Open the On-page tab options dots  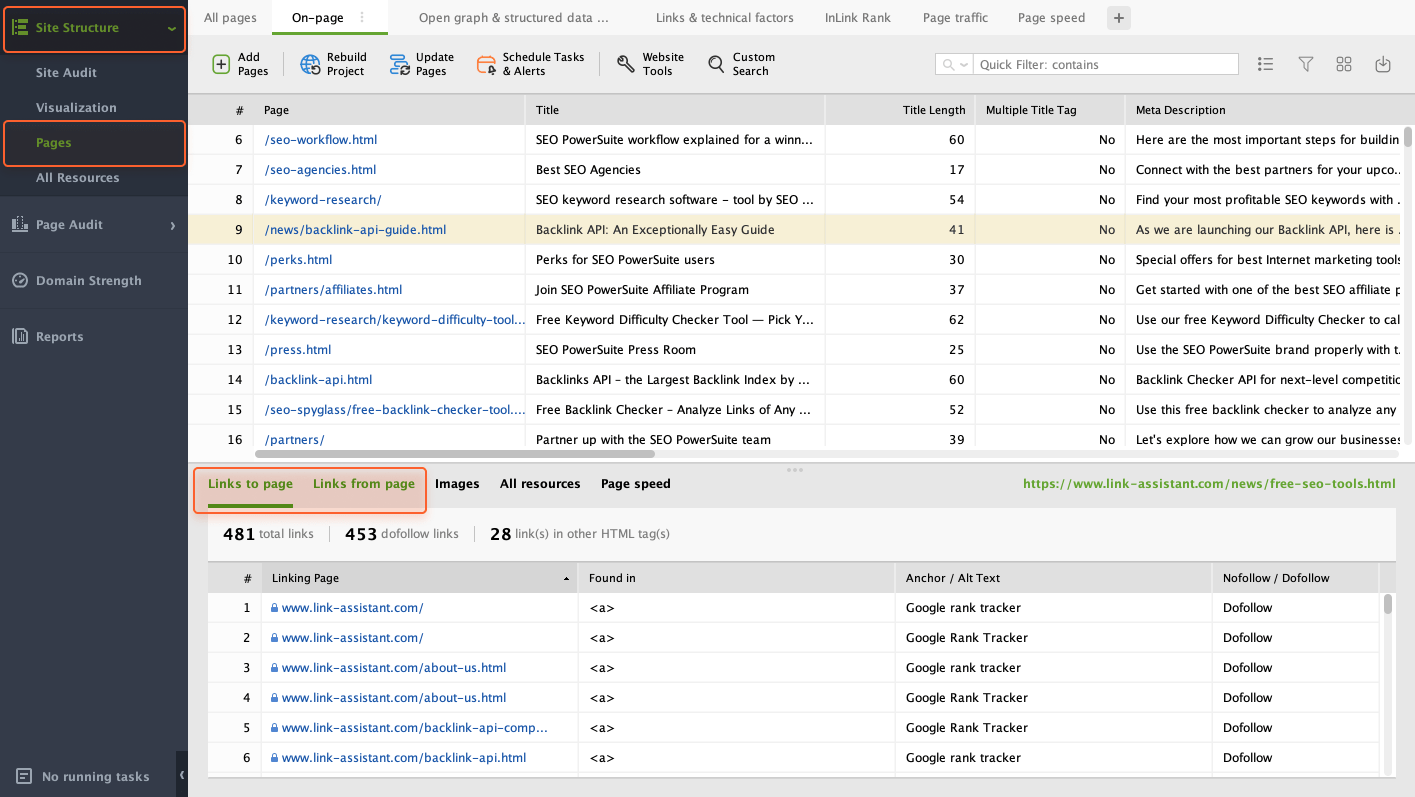coord(362,17)
